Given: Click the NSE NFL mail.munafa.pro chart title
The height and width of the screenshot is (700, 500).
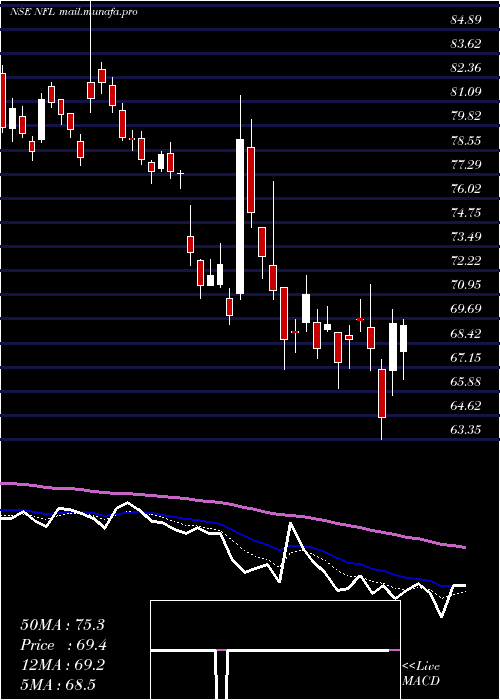Looking at the screenshot, I should tap(73, 12).
